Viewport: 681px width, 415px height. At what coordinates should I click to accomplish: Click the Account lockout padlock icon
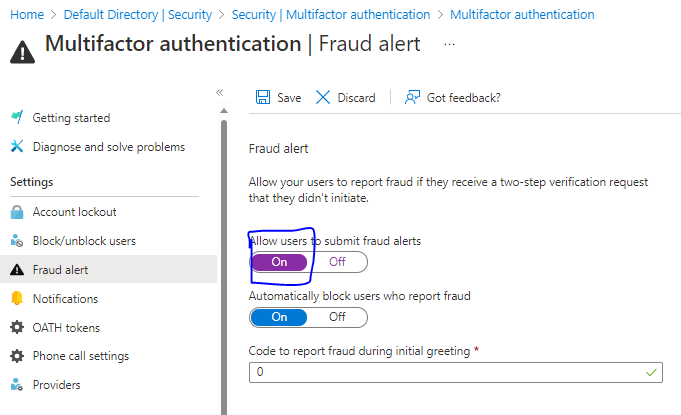(17, 212)
